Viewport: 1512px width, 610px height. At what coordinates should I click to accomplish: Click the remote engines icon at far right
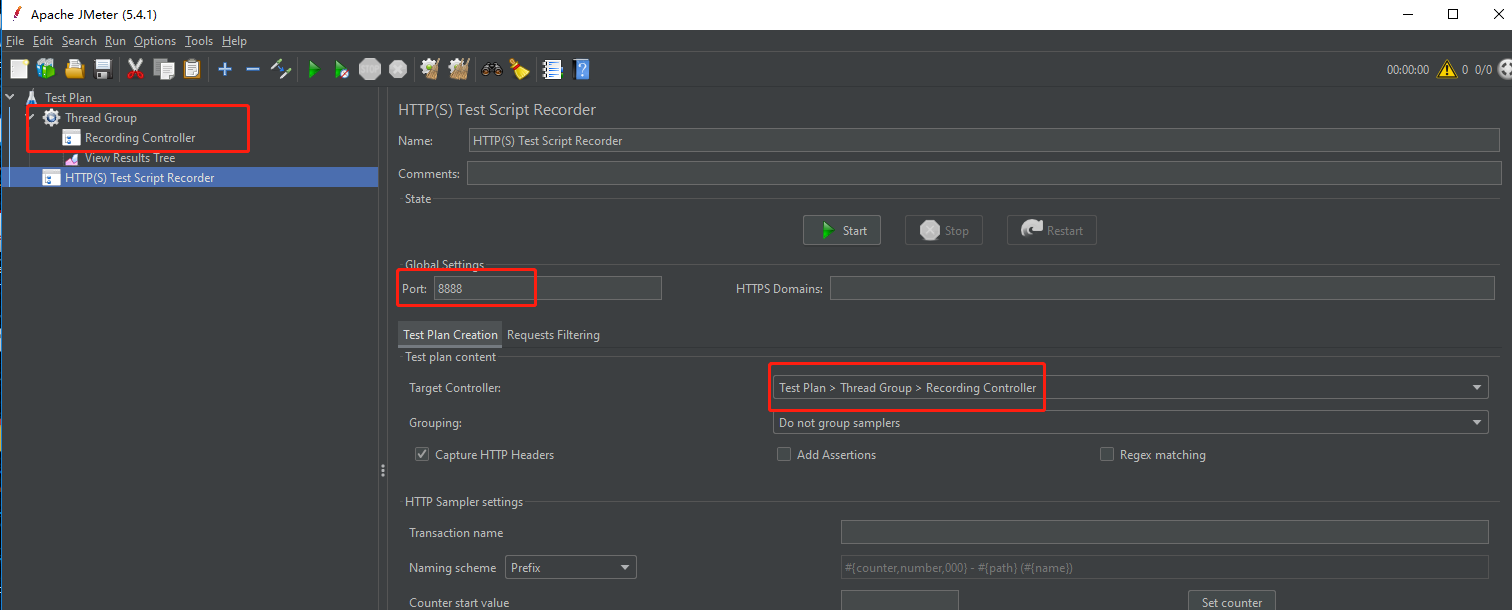[1504, 70]
